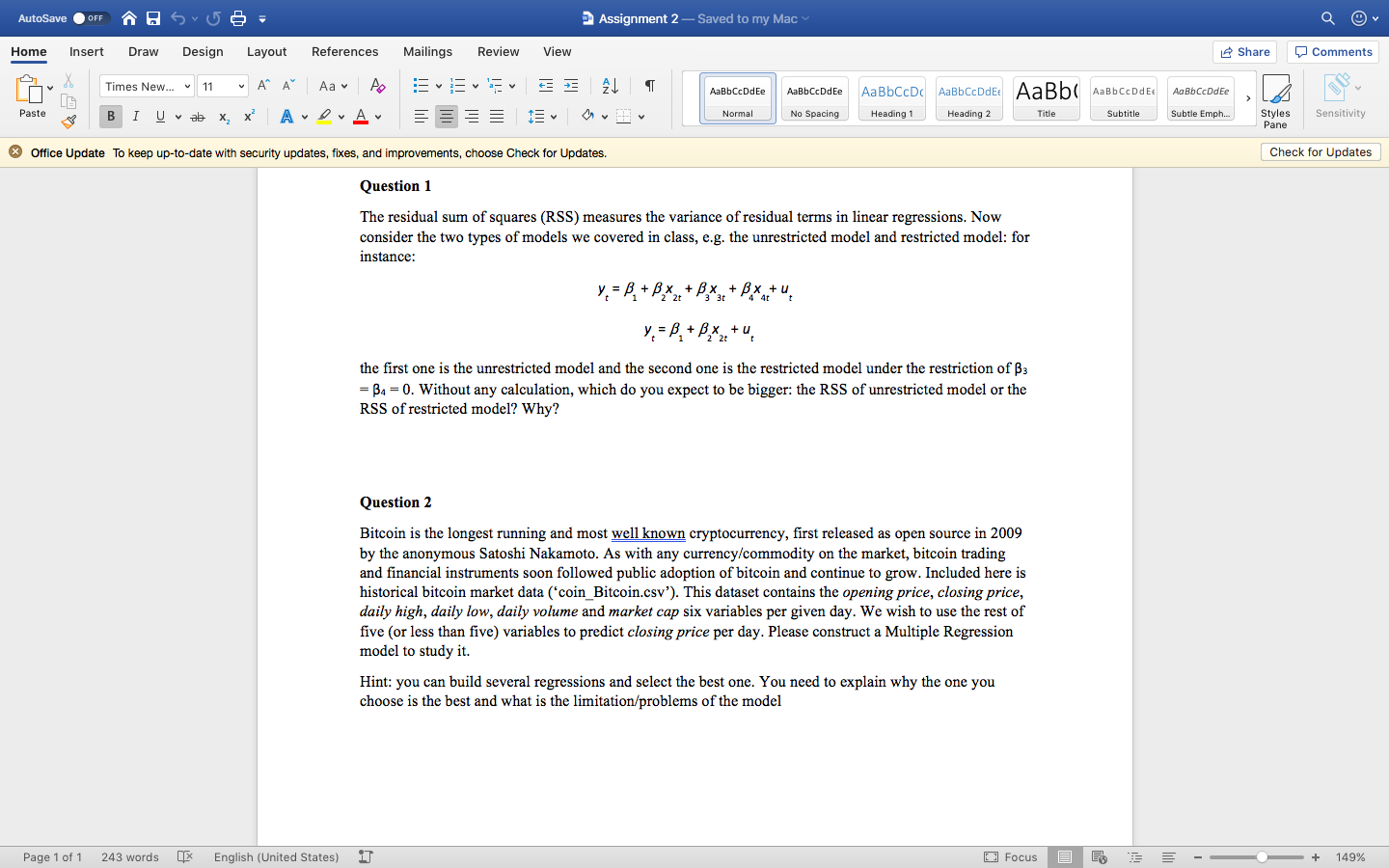
Task: Apply italic formatting
Action: (135, 116)
